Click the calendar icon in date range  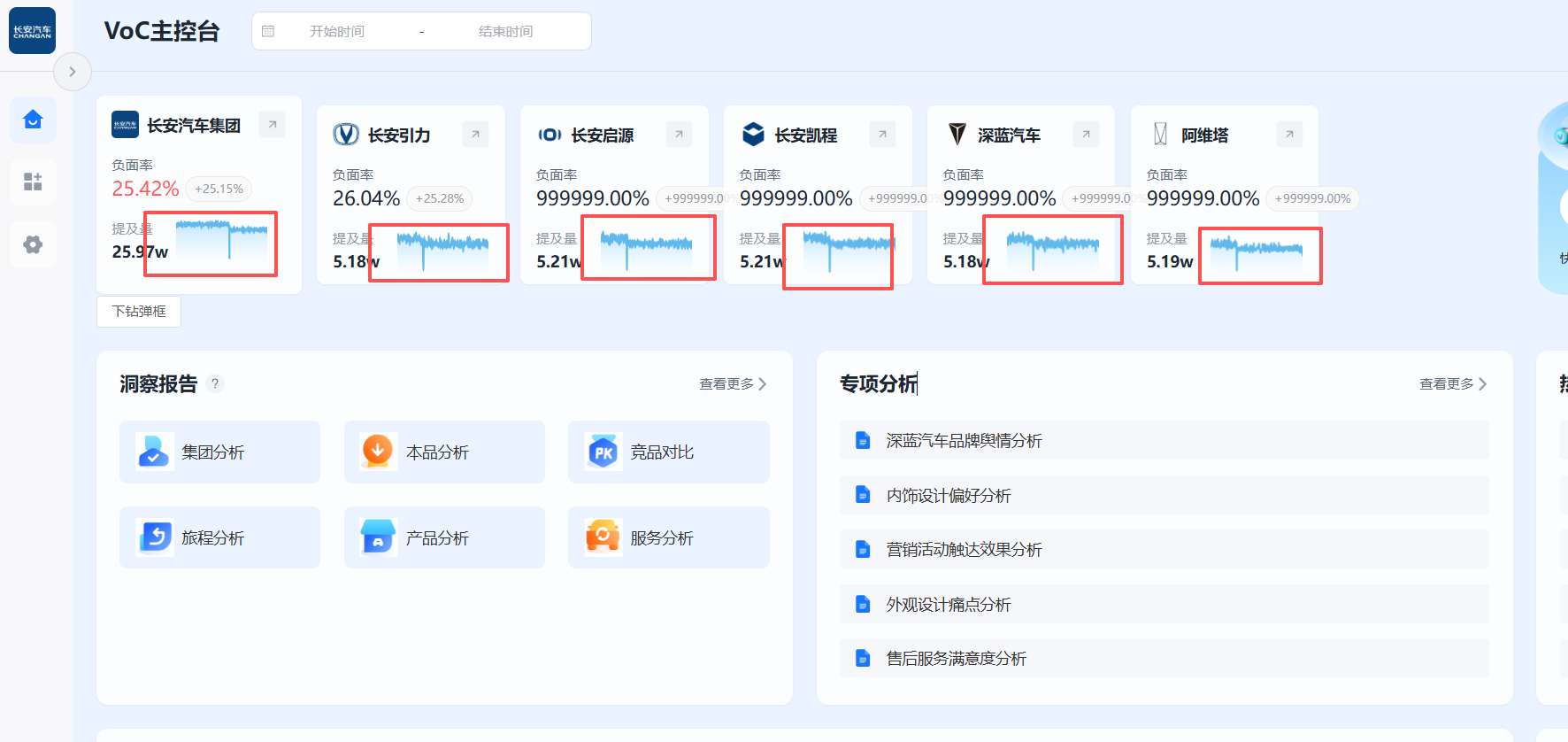[268, 31]
